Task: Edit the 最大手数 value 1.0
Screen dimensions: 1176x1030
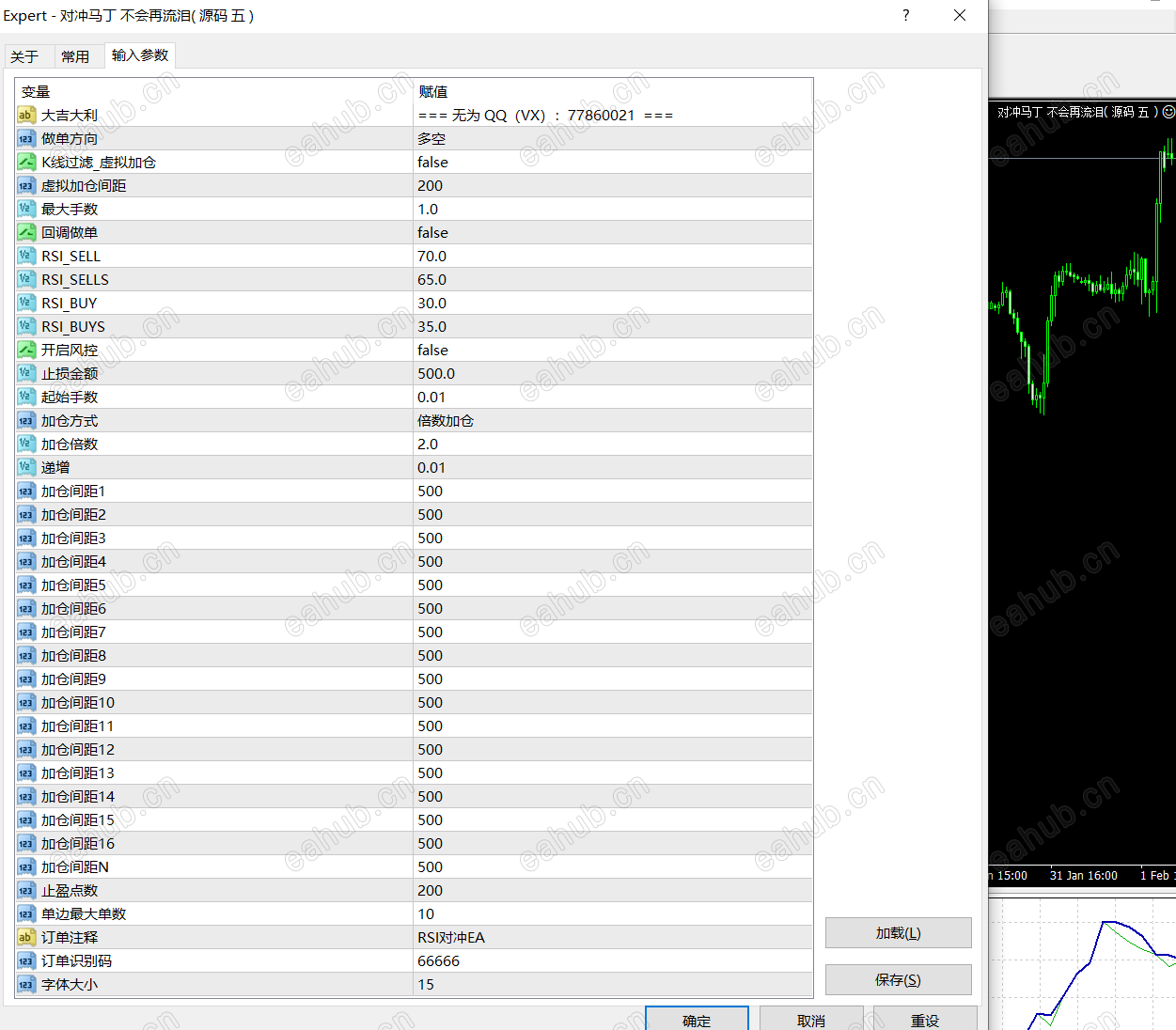Action: [x=613, y=209]
